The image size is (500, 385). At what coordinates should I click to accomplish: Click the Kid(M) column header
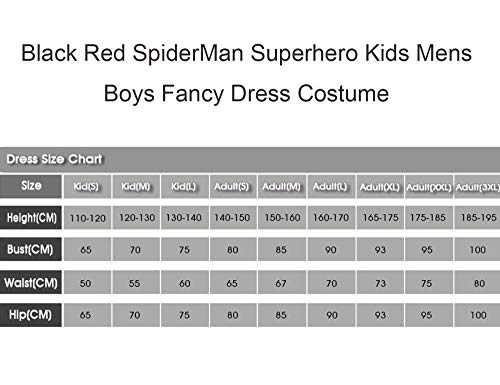(x=136, y=186)
